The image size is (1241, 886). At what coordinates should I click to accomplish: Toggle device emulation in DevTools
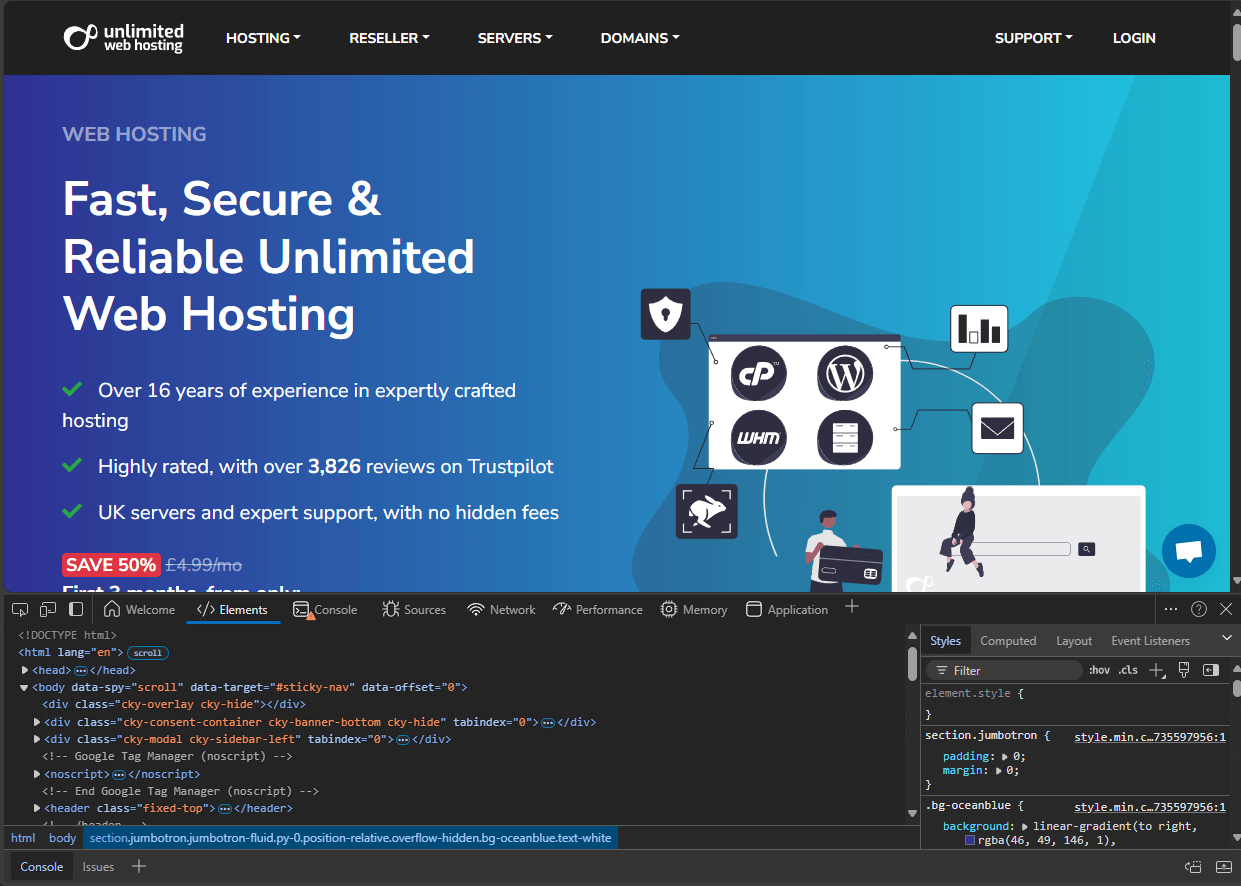pos(48,609)
